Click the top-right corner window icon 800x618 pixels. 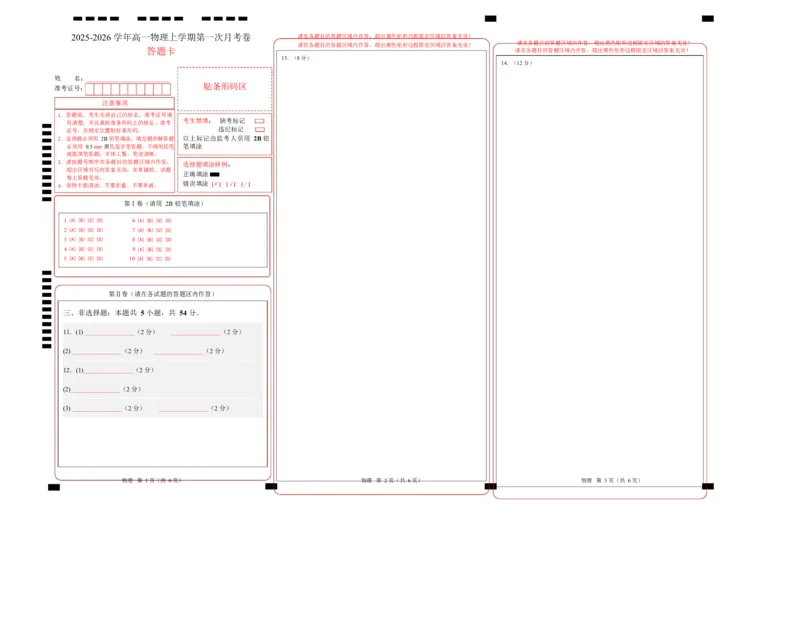tap(707, 16)
